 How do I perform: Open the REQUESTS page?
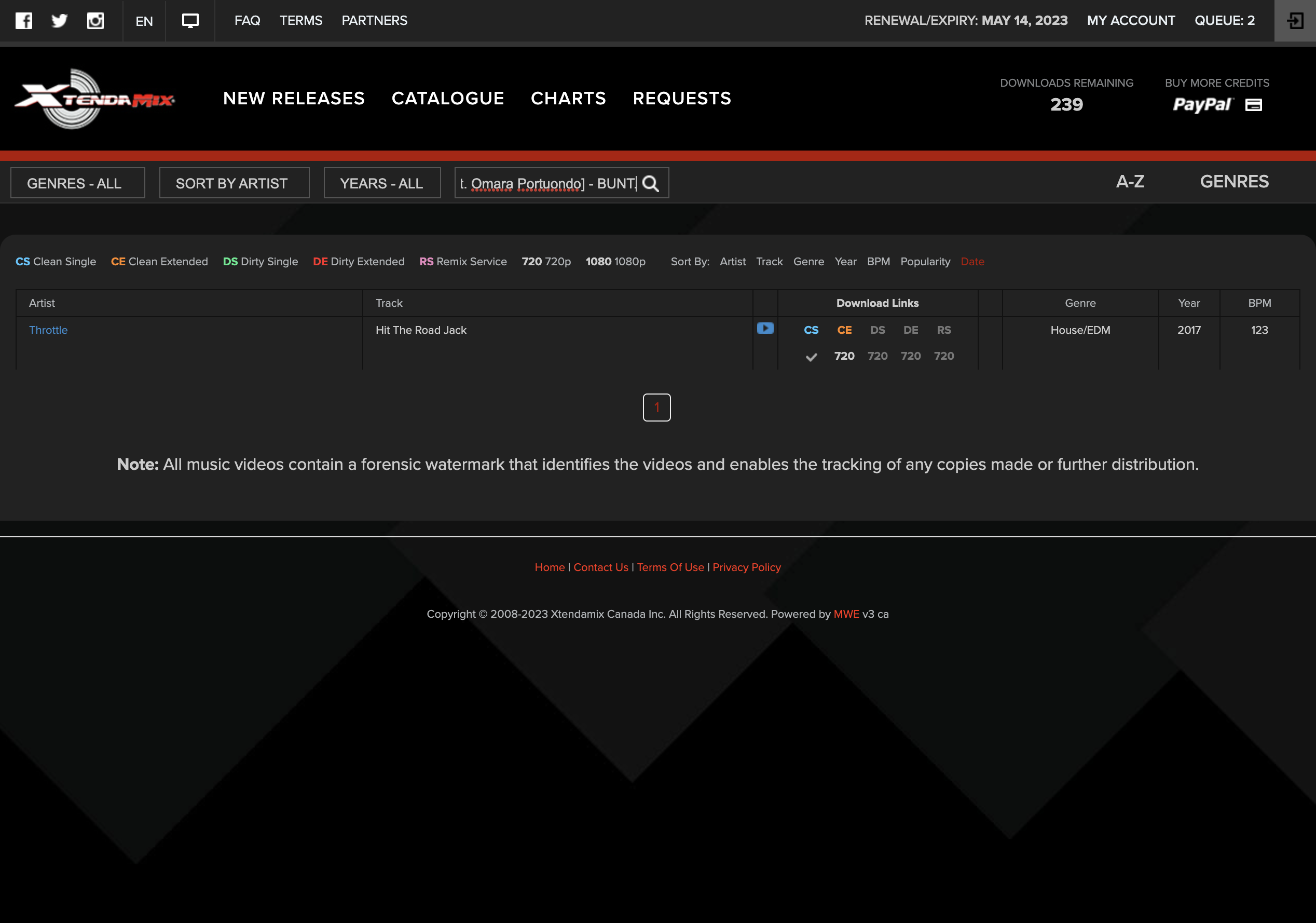[682, 99]
